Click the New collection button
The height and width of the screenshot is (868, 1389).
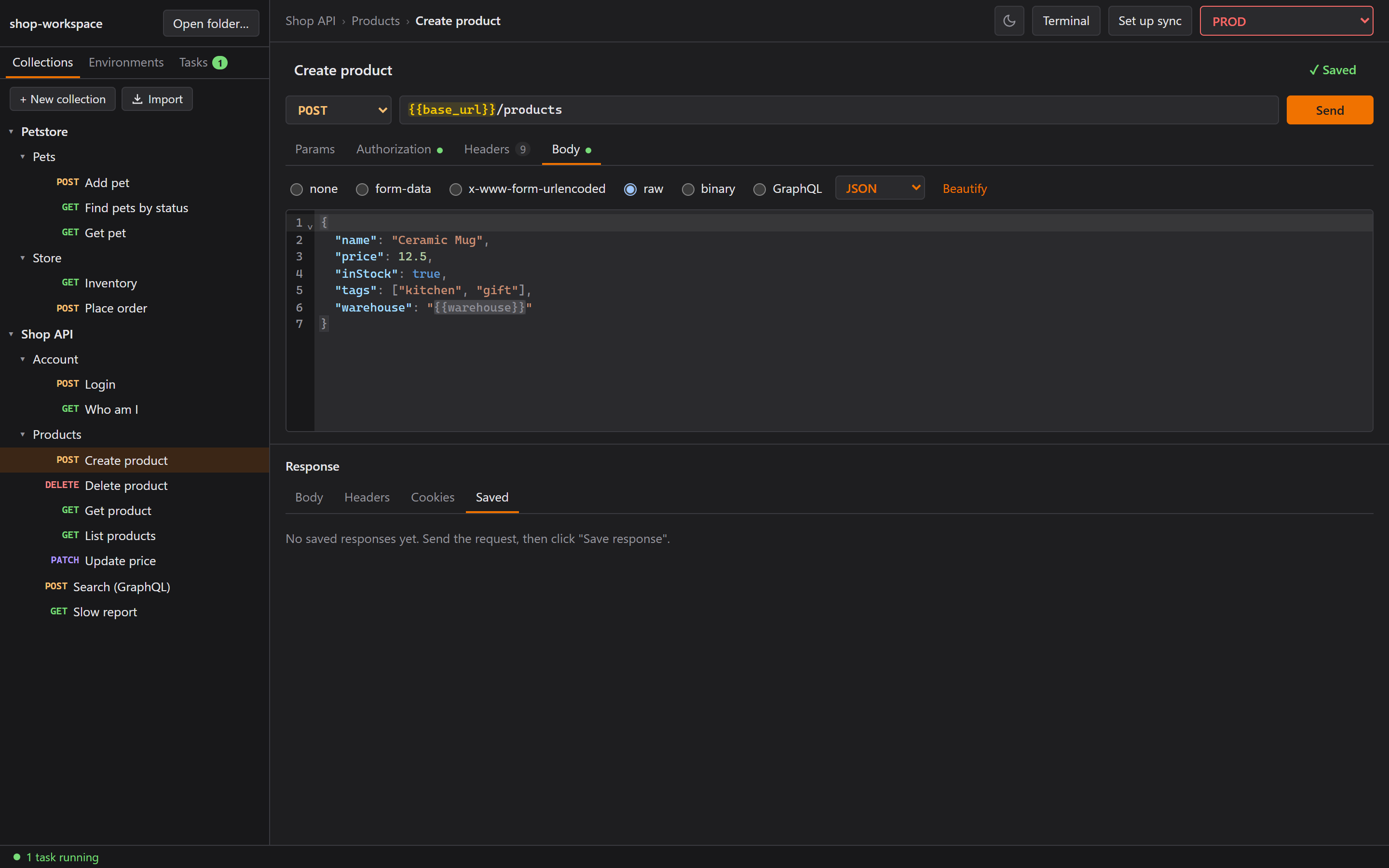[x=63, y=99]
